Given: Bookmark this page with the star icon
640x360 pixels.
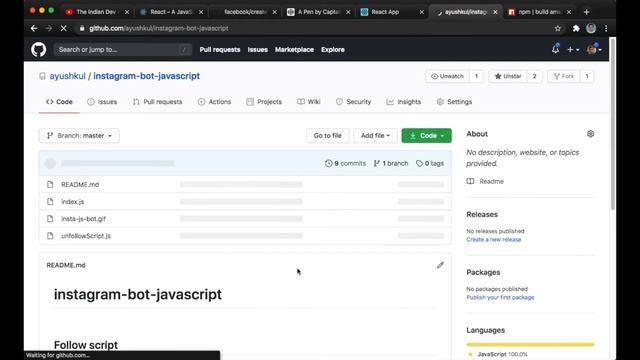Looking at the screenshot, I should tap(558, 28).
